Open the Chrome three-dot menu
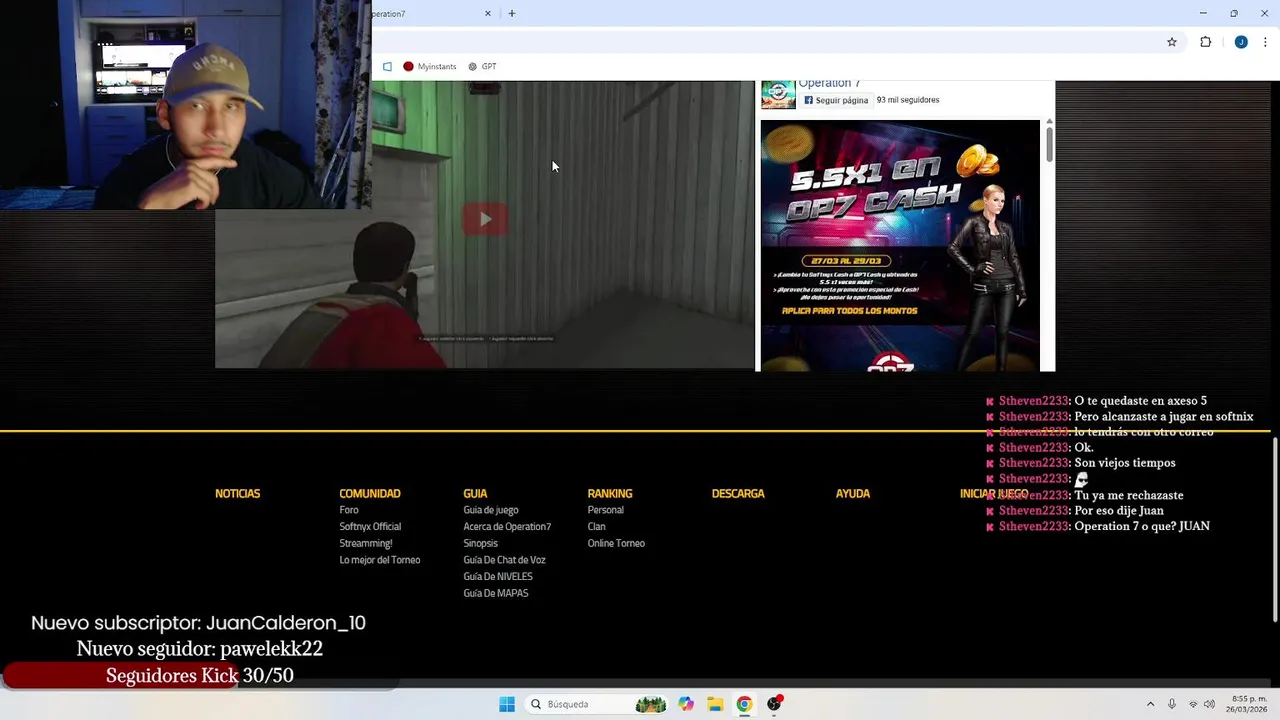This screenshot has height=720, width=1280. click(x=1266, y=42)
